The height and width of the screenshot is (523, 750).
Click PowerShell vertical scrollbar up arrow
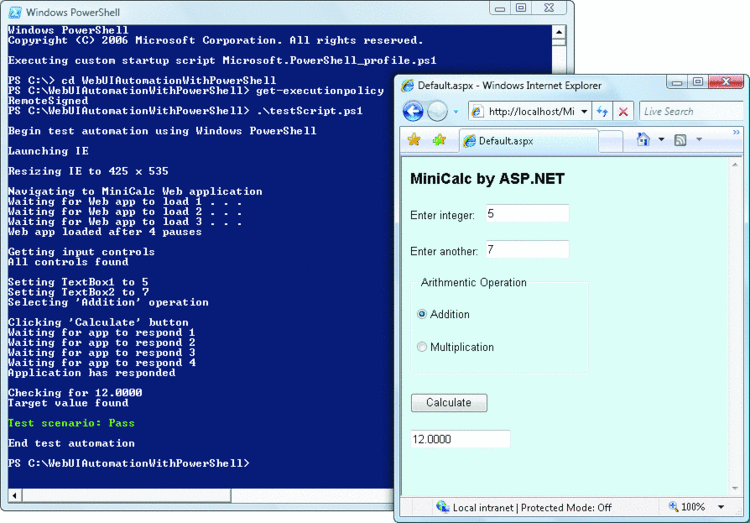[x=559, y=32]
